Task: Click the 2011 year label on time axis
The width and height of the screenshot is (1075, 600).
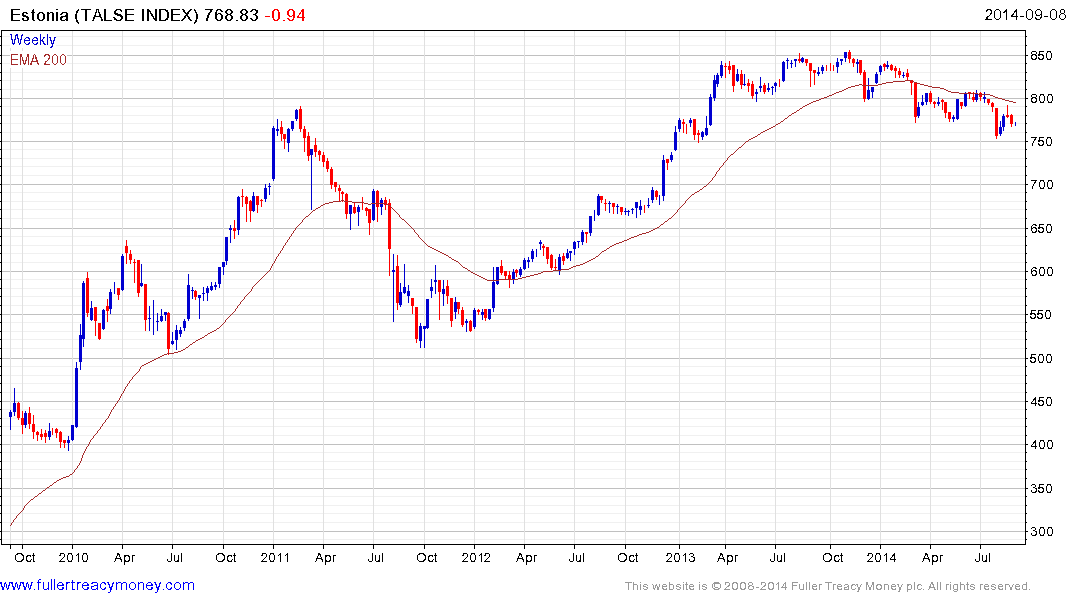Action: point(274,557)
